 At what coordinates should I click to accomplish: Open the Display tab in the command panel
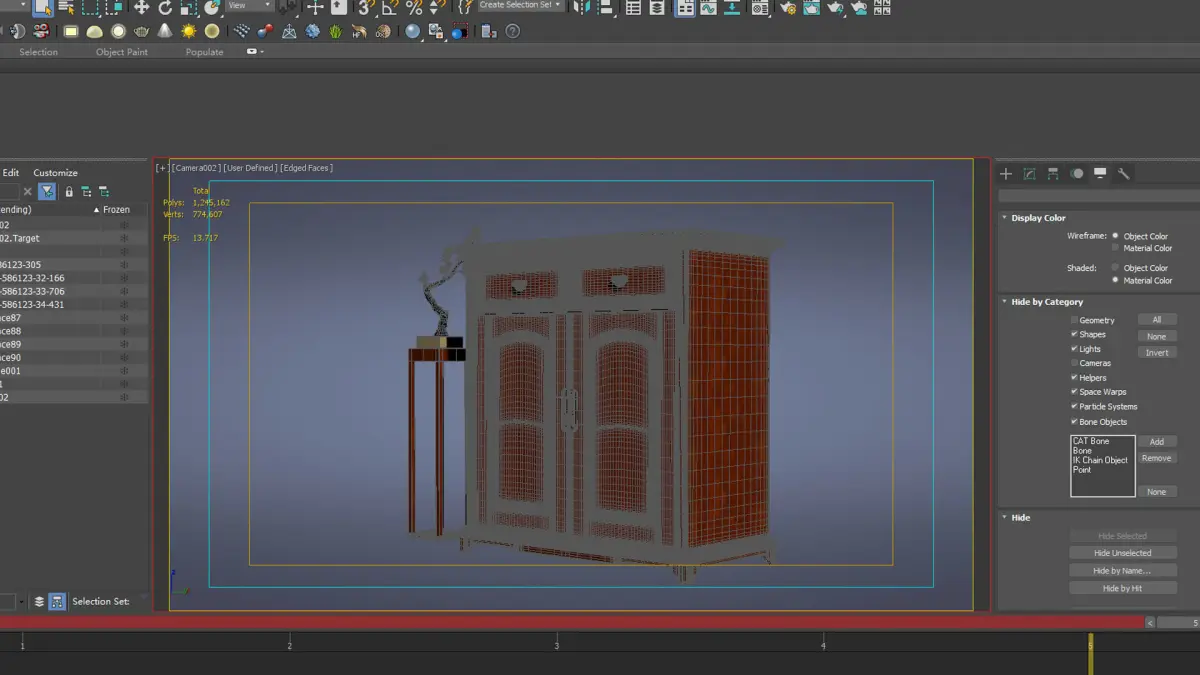(1100, 174)
